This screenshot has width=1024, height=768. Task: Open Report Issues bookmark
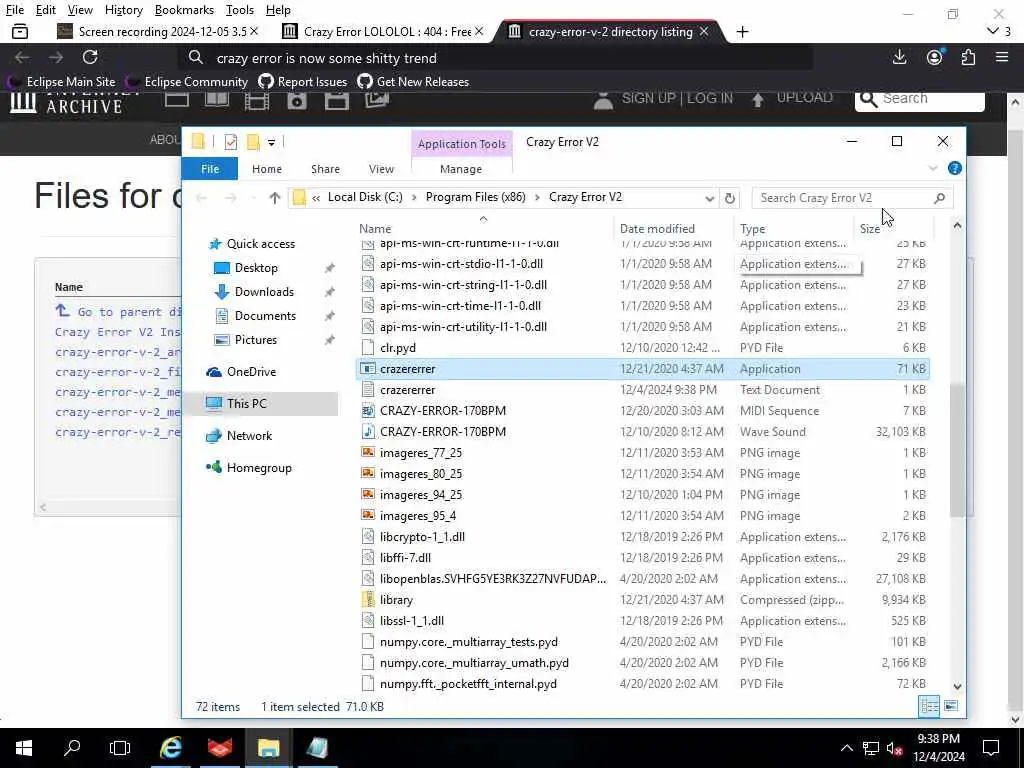(303, 82)
